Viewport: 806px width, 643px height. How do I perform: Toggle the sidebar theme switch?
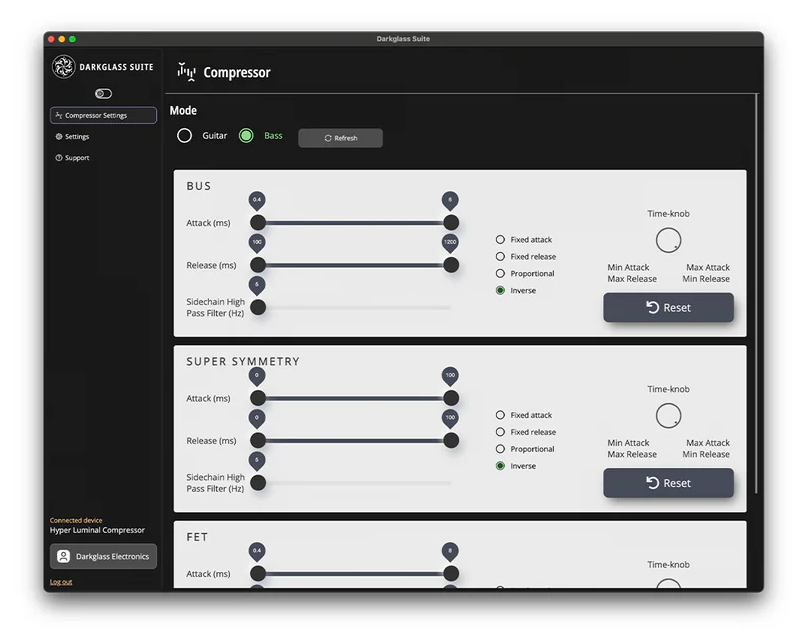coord(103,94)
